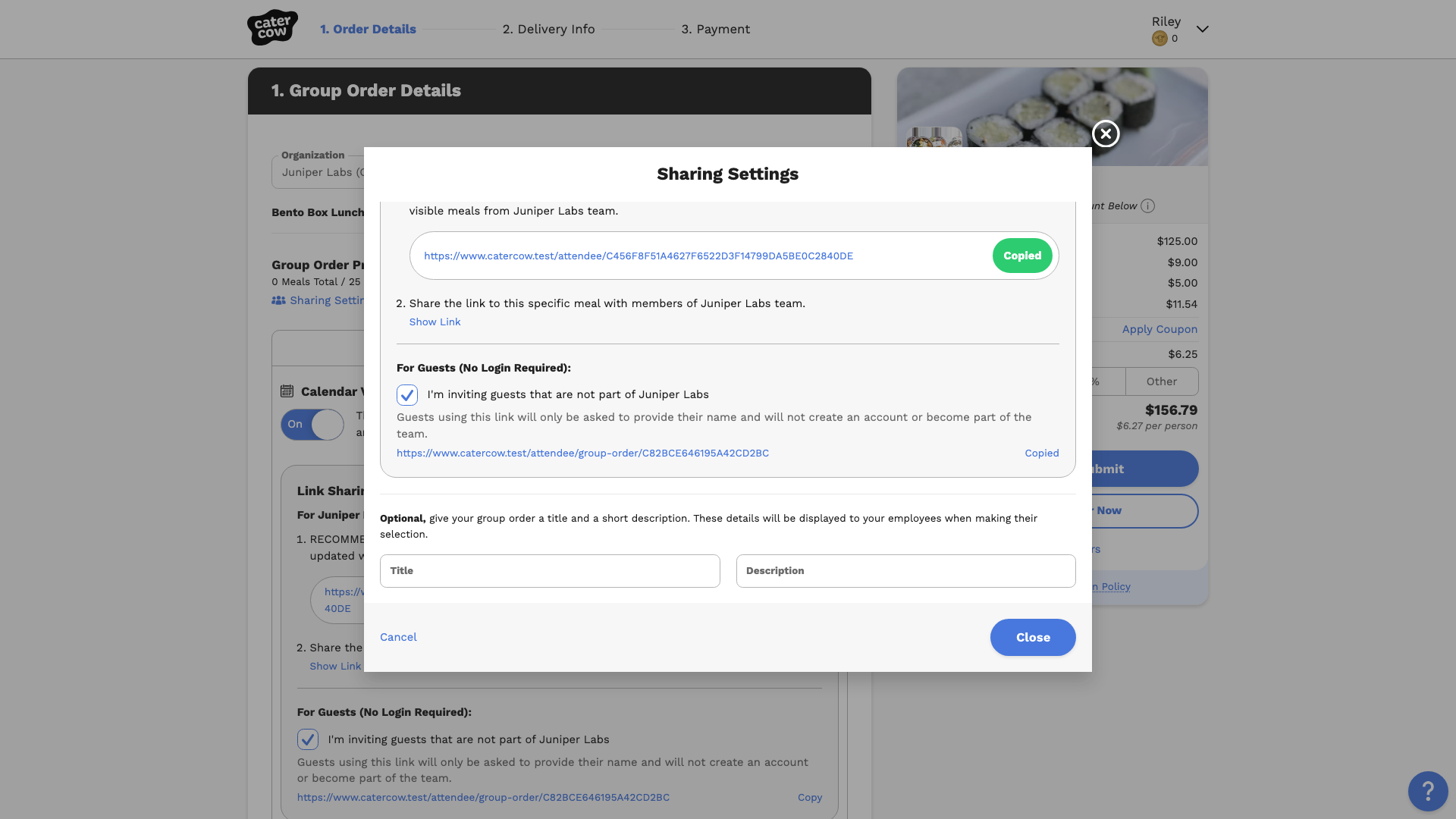Click the calendar icon beside Calendar heading
Viewport: 1456px width, 819px height.
(x=287, y=391)
